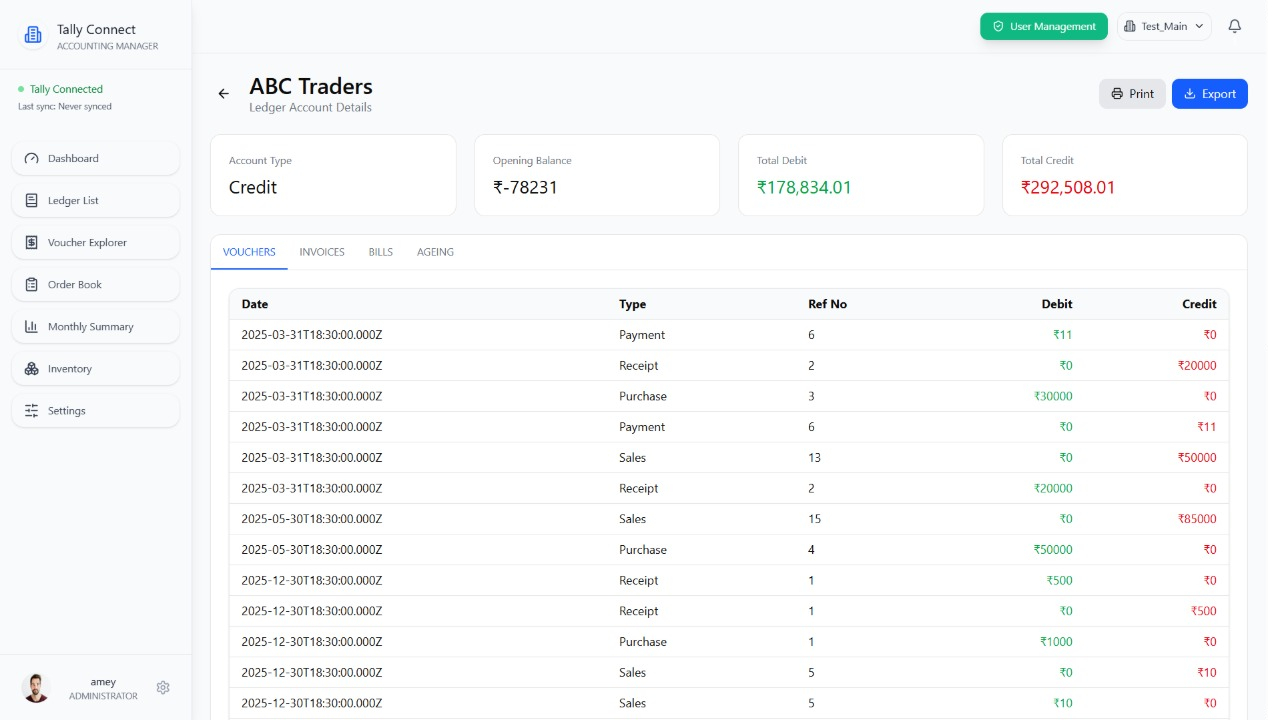Image resolution: width=1268 pixels, height=720 pixels.
Task: Click the ₹11 debit of Payment row
Action: point(1063,335)
